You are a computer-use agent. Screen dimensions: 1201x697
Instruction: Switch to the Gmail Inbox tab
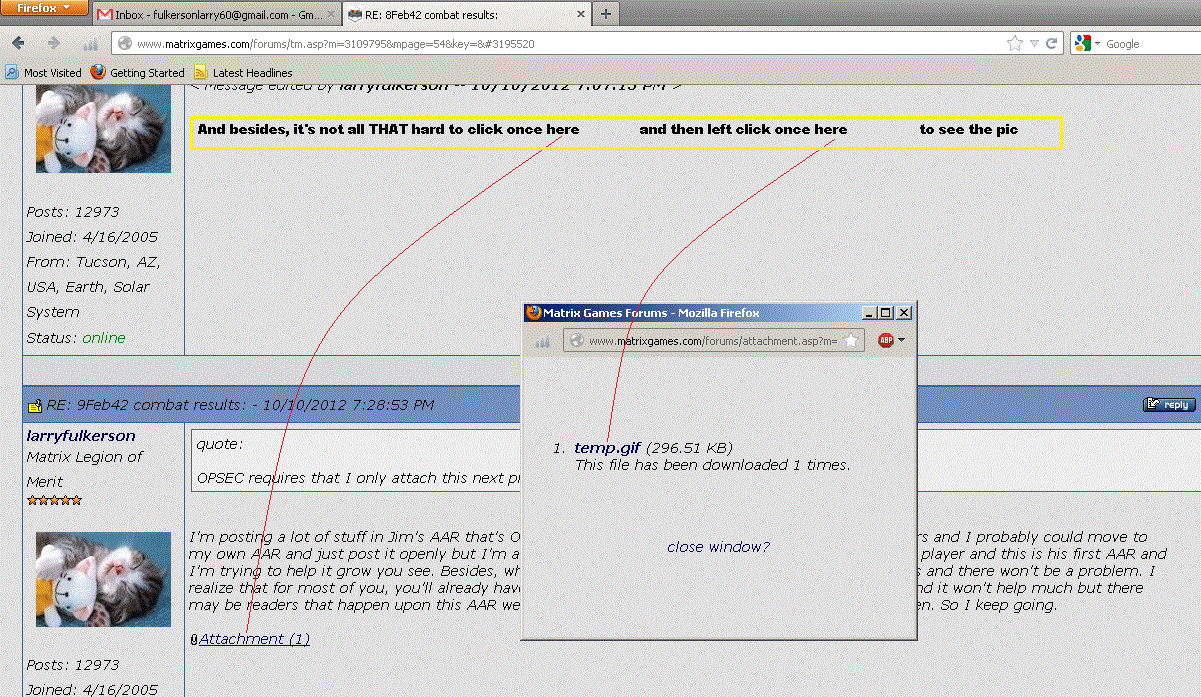(x=216, y=16)
